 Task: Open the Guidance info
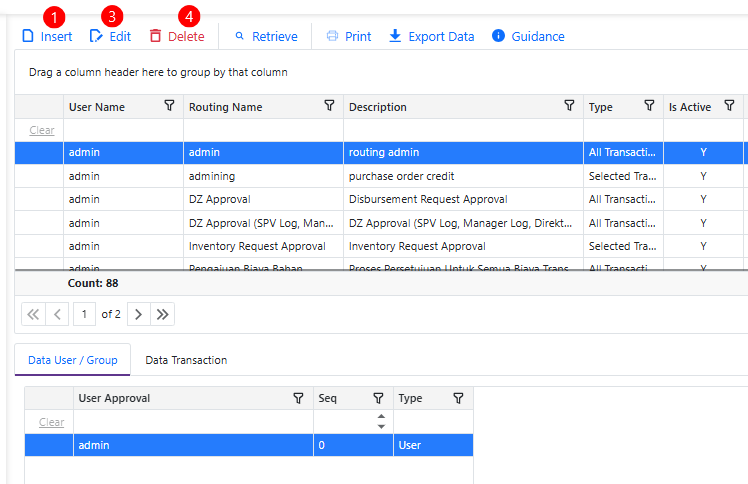point(528,36)
